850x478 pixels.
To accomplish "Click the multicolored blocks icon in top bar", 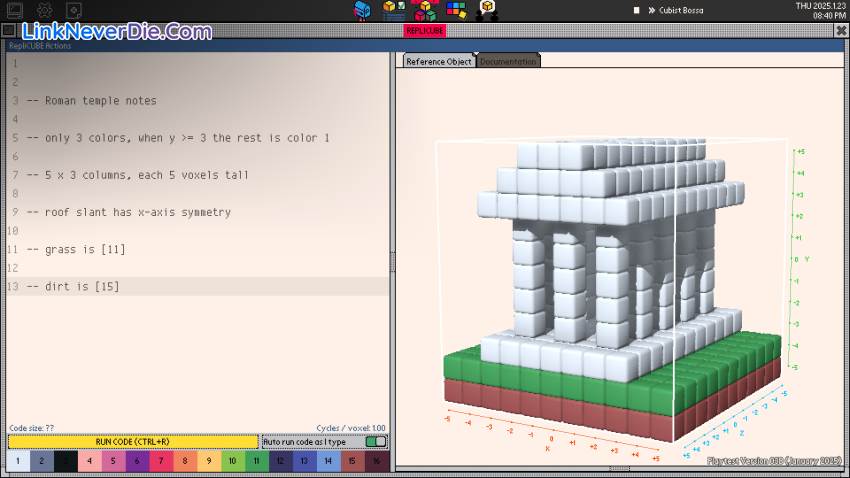I will 457,10.
